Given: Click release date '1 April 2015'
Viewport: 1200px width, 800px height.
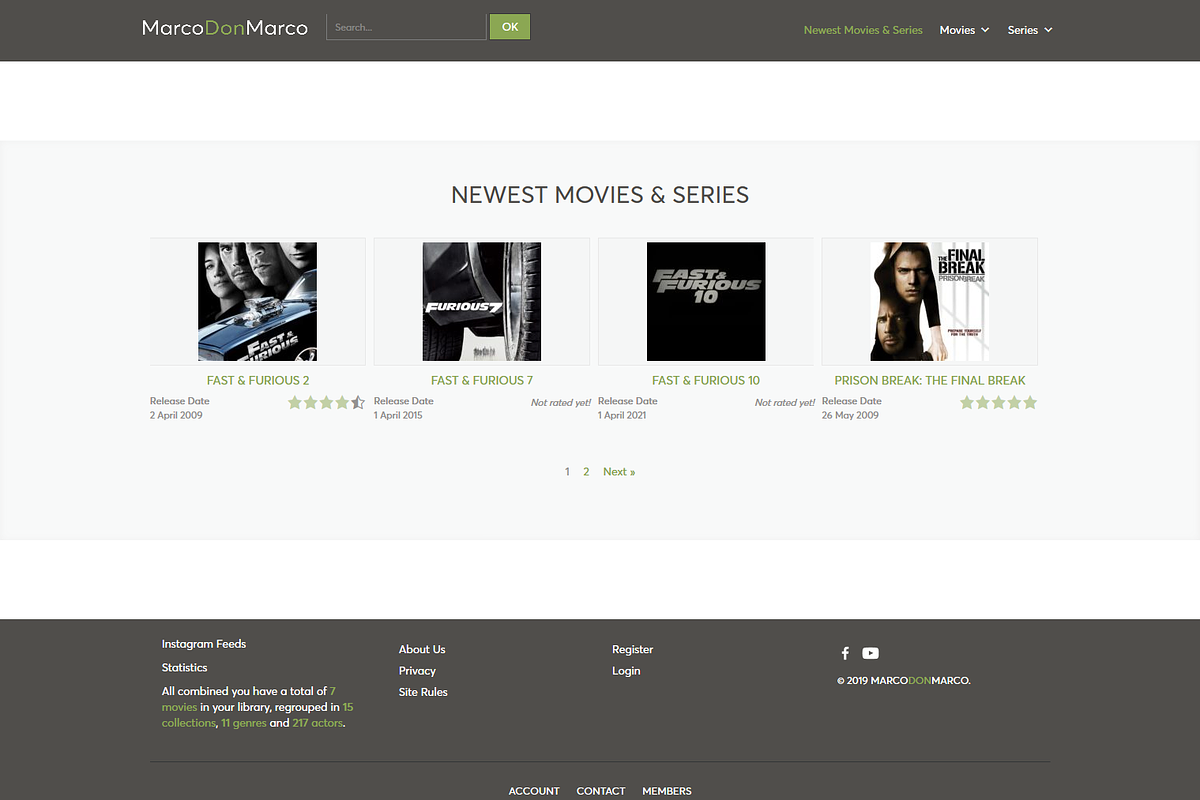Looking at the screenshot, I should [398, 415].
